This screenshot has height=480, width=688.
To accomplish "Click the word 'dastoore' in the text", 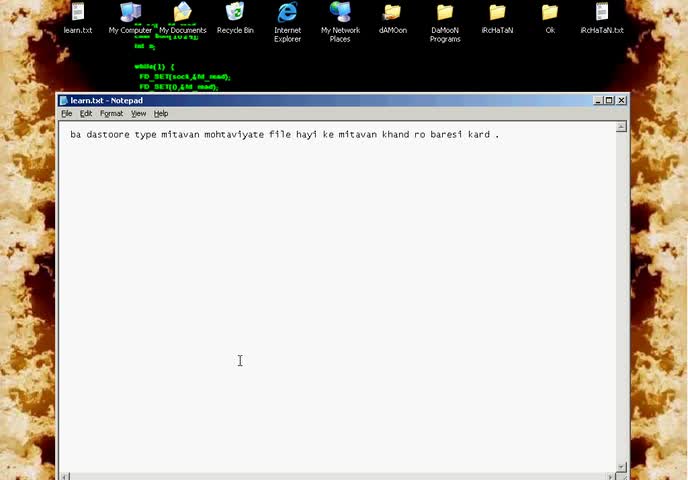I will coord(108,135).
